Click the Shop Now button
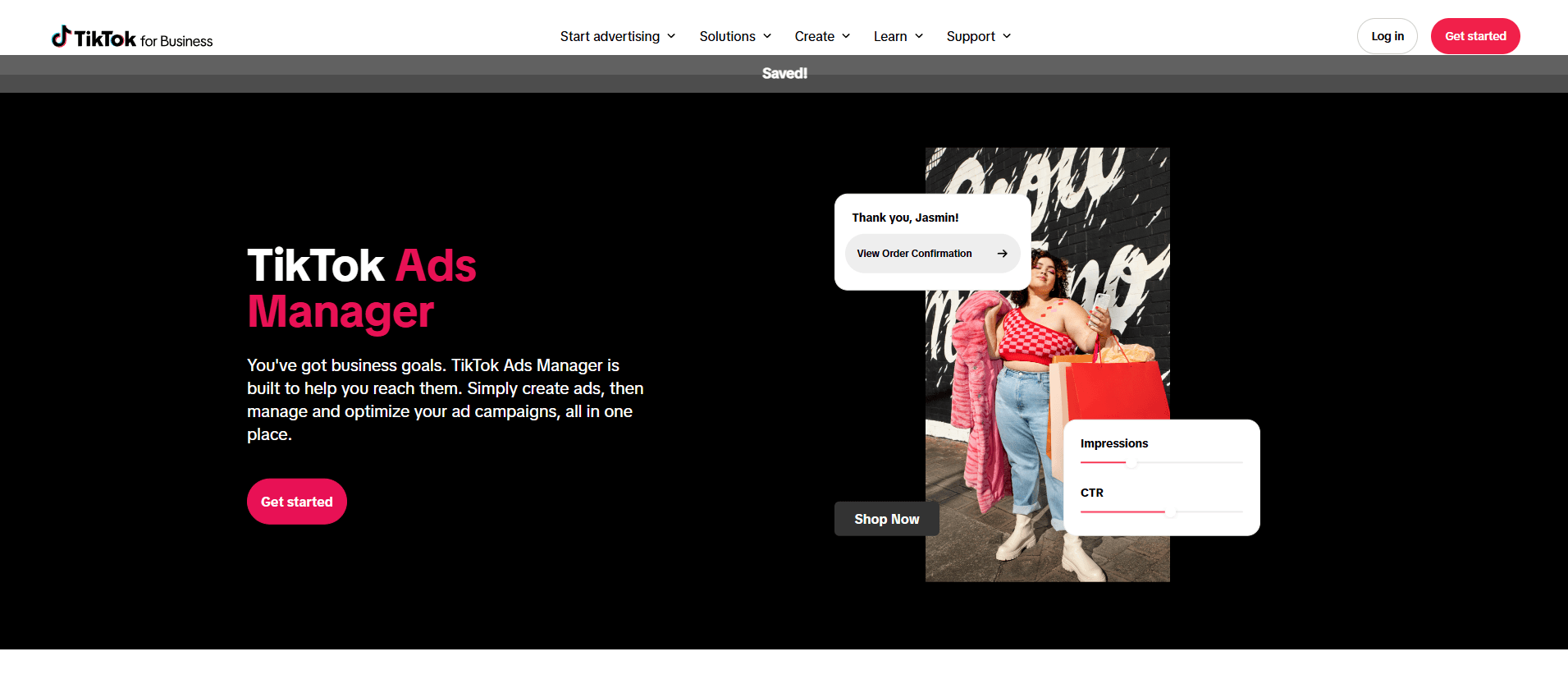The width and height of the screenshot is (1568, 679). coord(887,519)
